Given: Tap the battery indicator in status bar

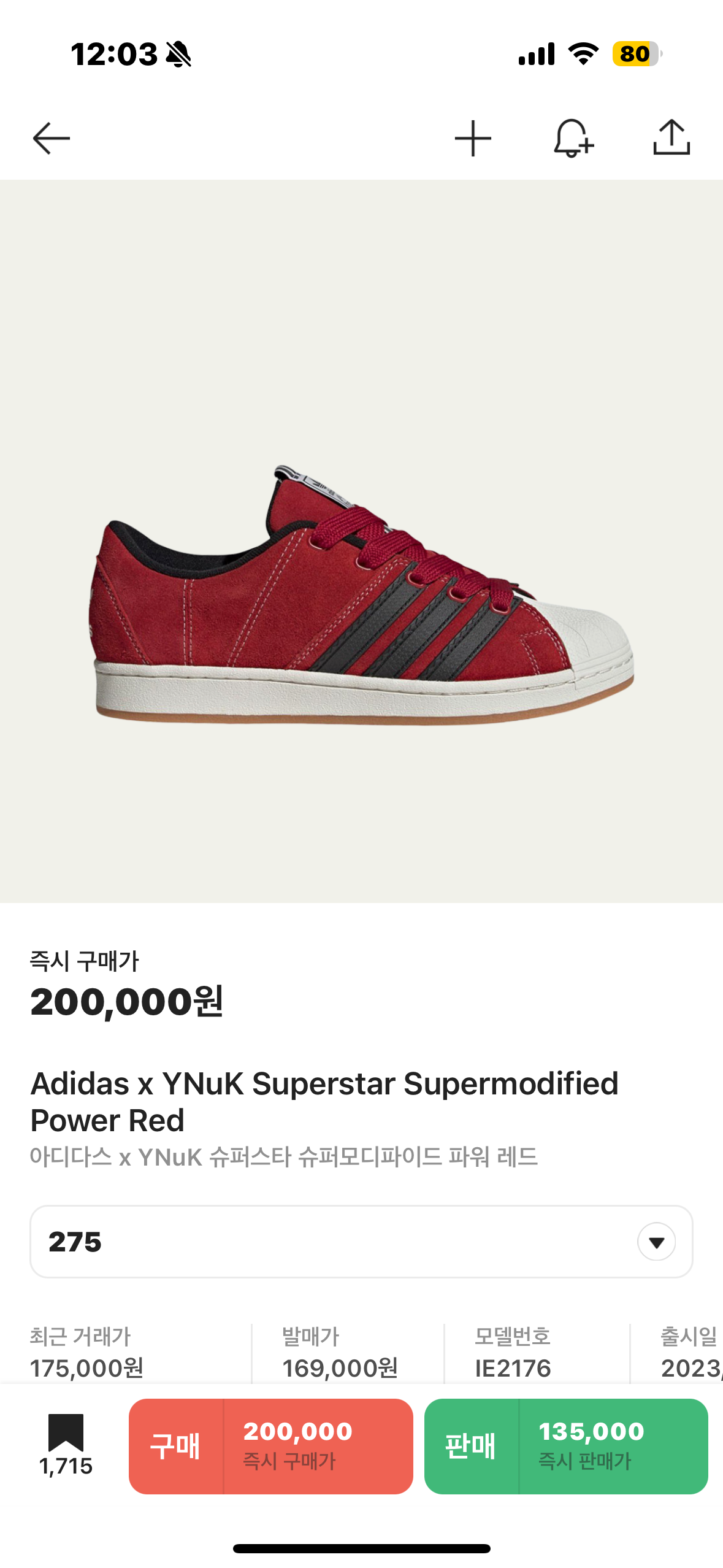Looking at the screenshot, I should (637, 54).
